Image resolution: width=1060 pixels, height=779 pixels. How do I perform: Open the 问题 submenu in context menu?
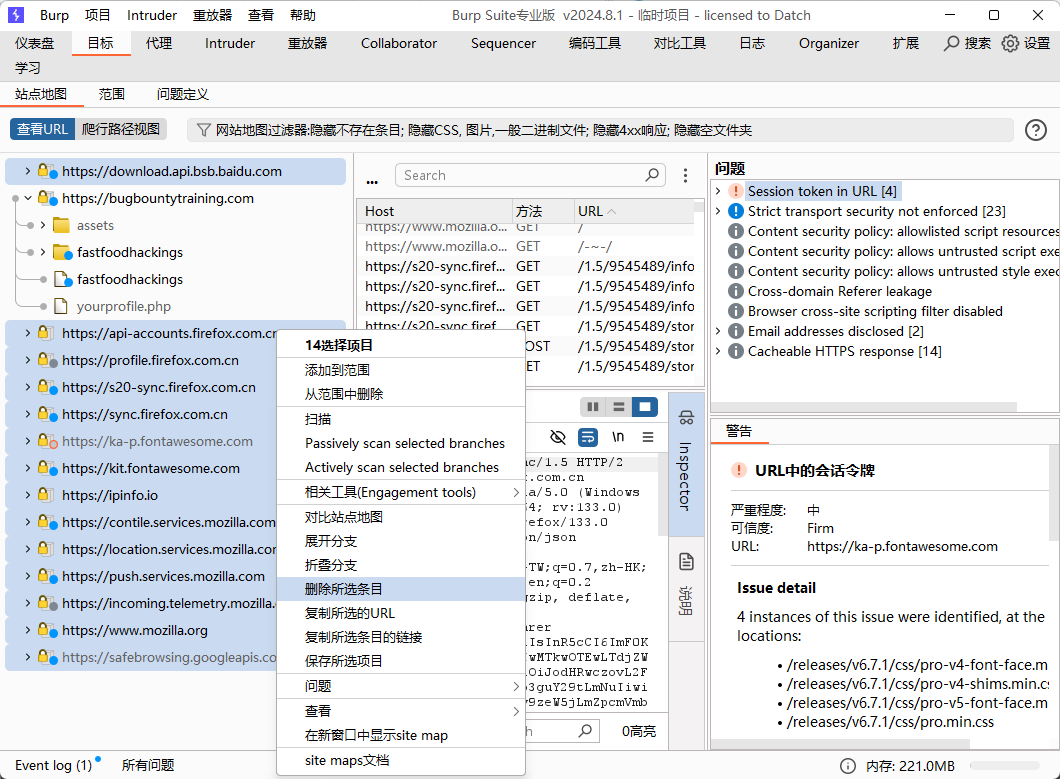401,686
